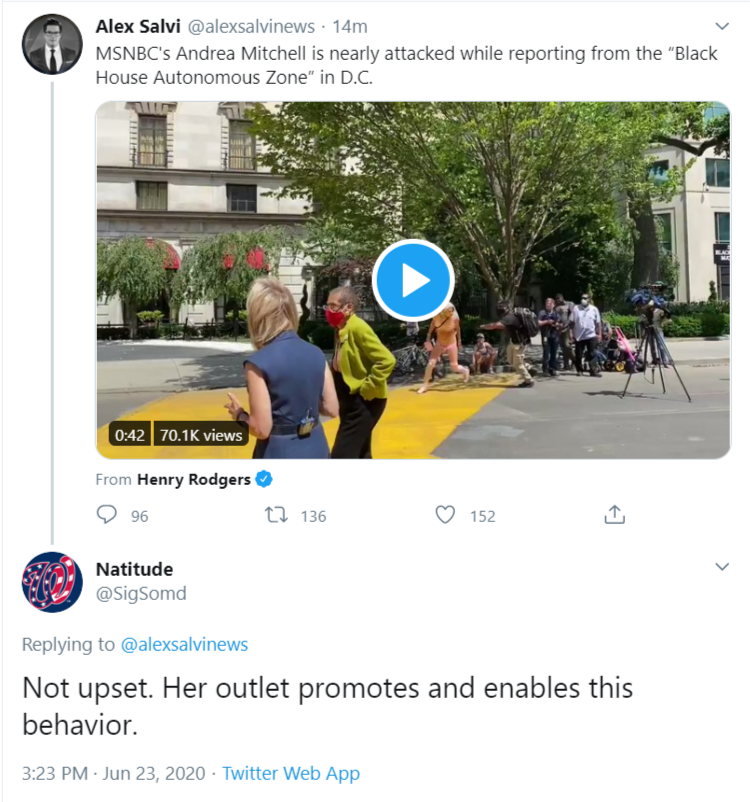Expand options chevron on Natitude's reply
The width and height of the screenshot is (750, 802).
click(722, 567)
